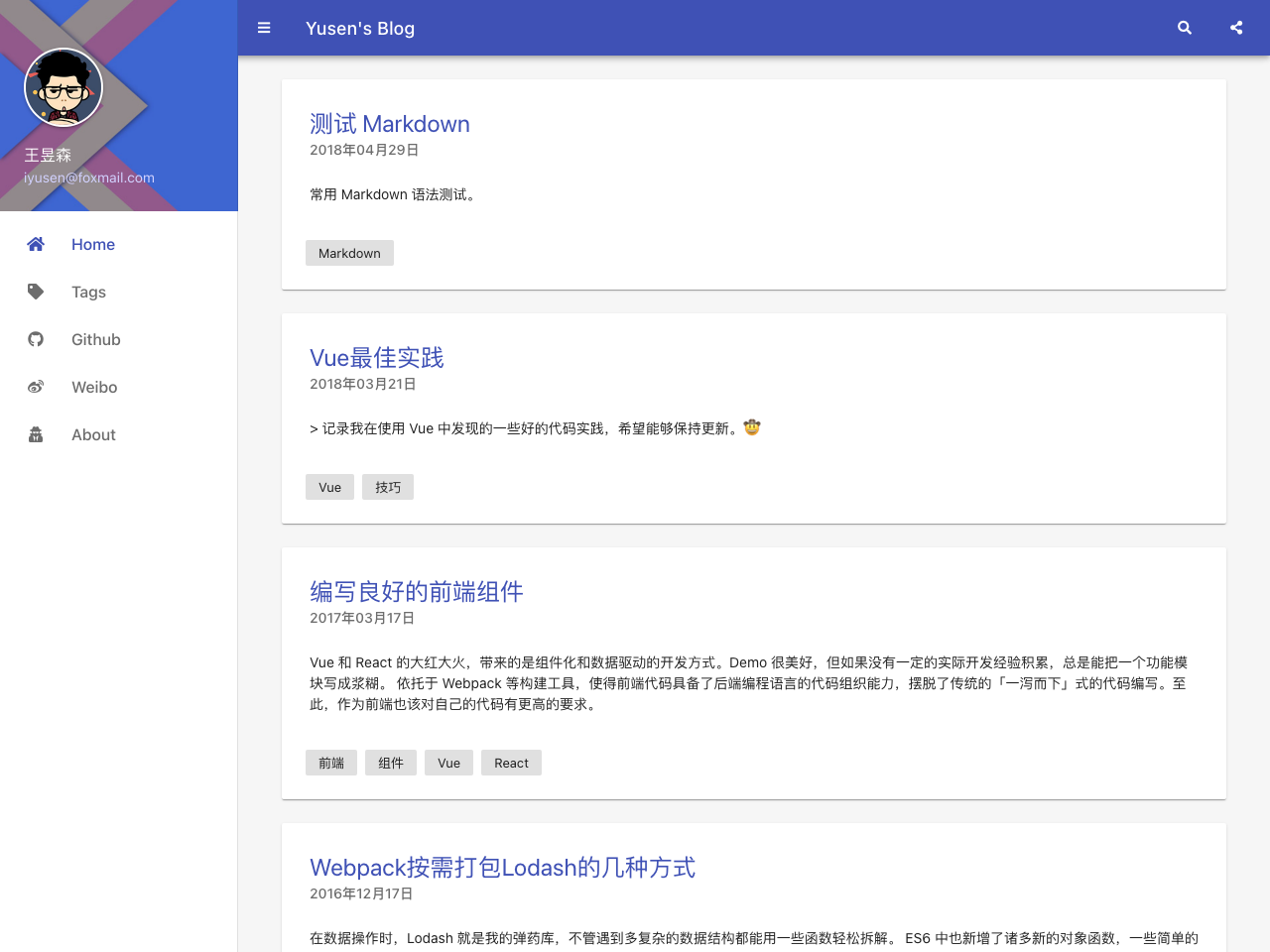Click the tag icon beside Tags
1270x952 pixels.
tap(35, 292)
